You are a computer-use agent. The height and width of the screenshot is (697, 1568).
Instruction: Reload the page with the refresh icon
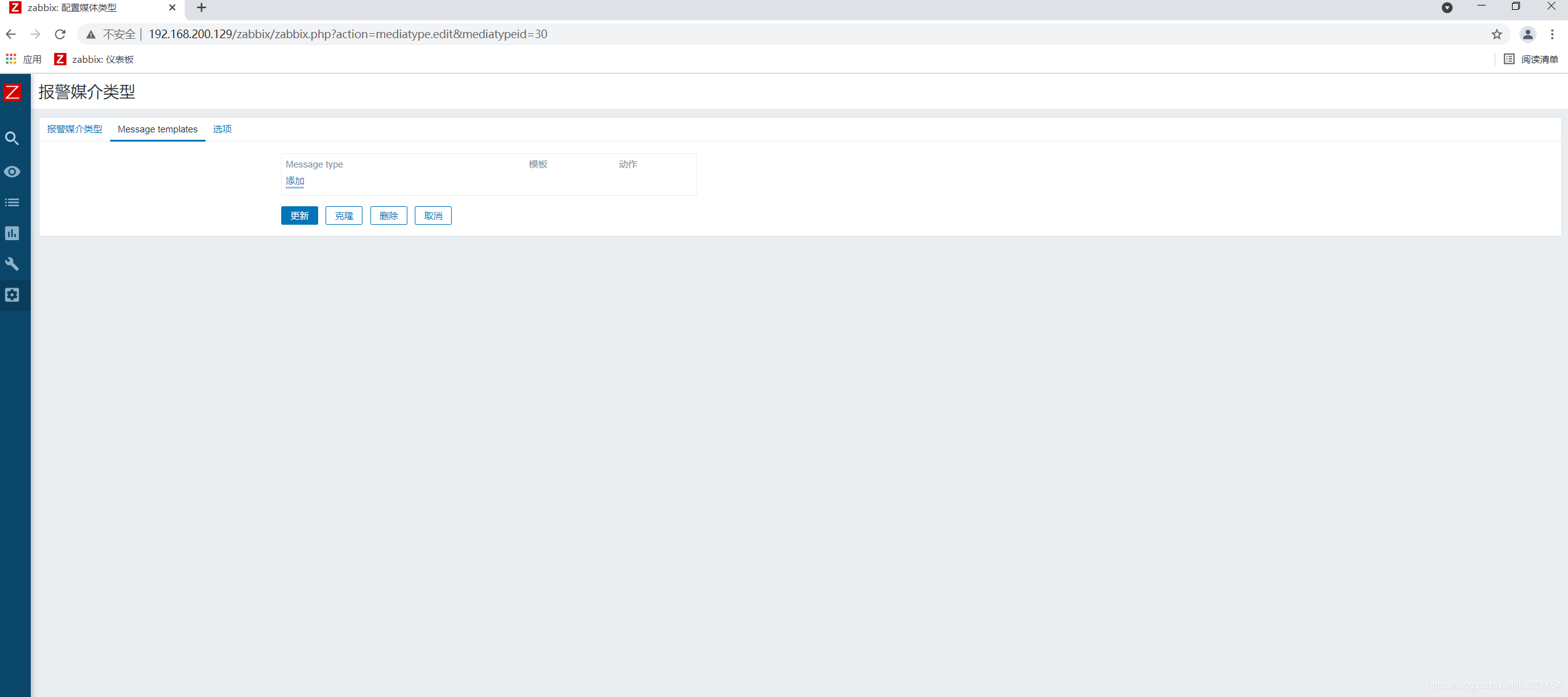(x=60, y=34)
